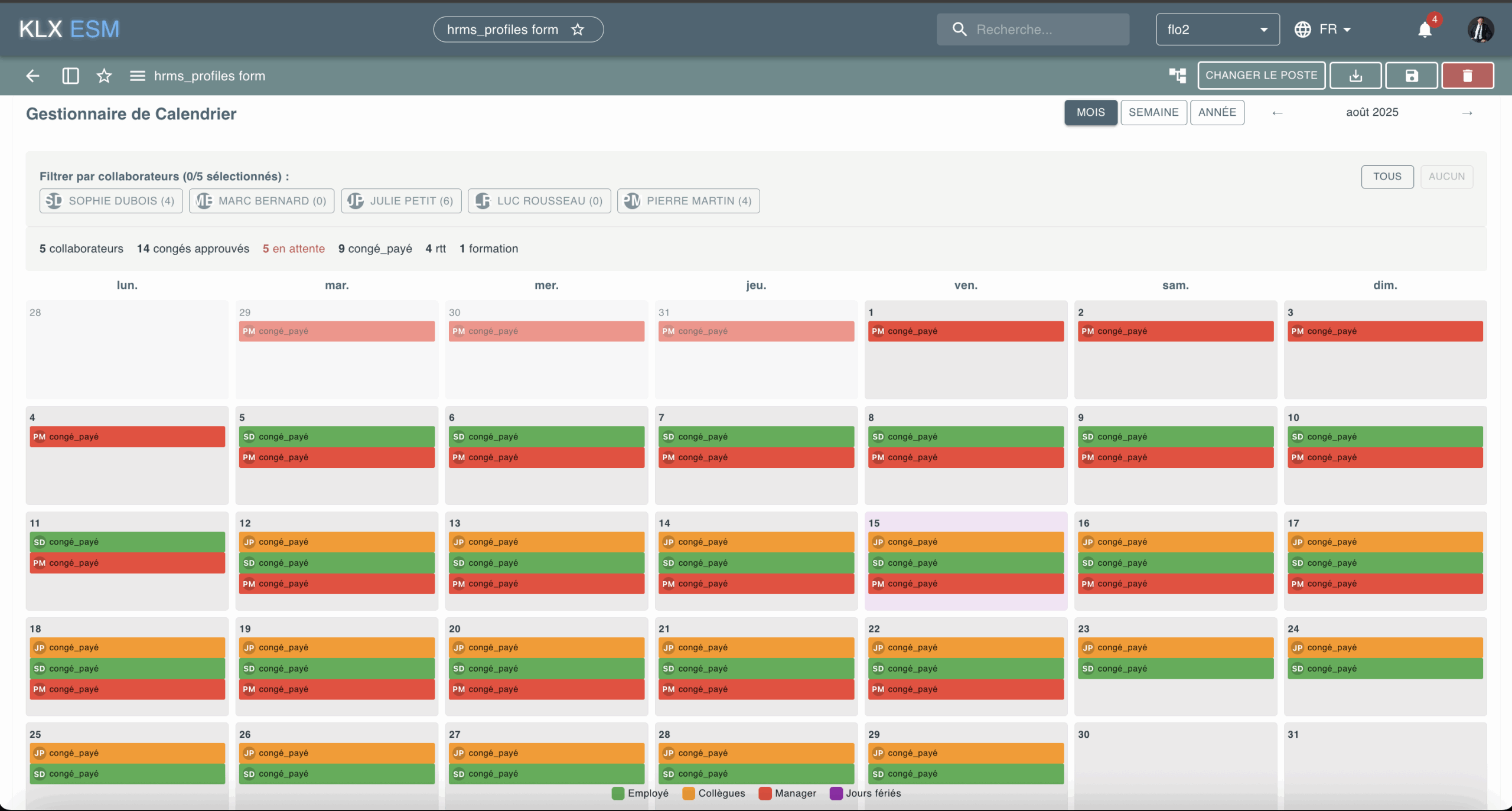Switch to Semaine view
1512x811 pixels.
click(x=1153, y=112)
